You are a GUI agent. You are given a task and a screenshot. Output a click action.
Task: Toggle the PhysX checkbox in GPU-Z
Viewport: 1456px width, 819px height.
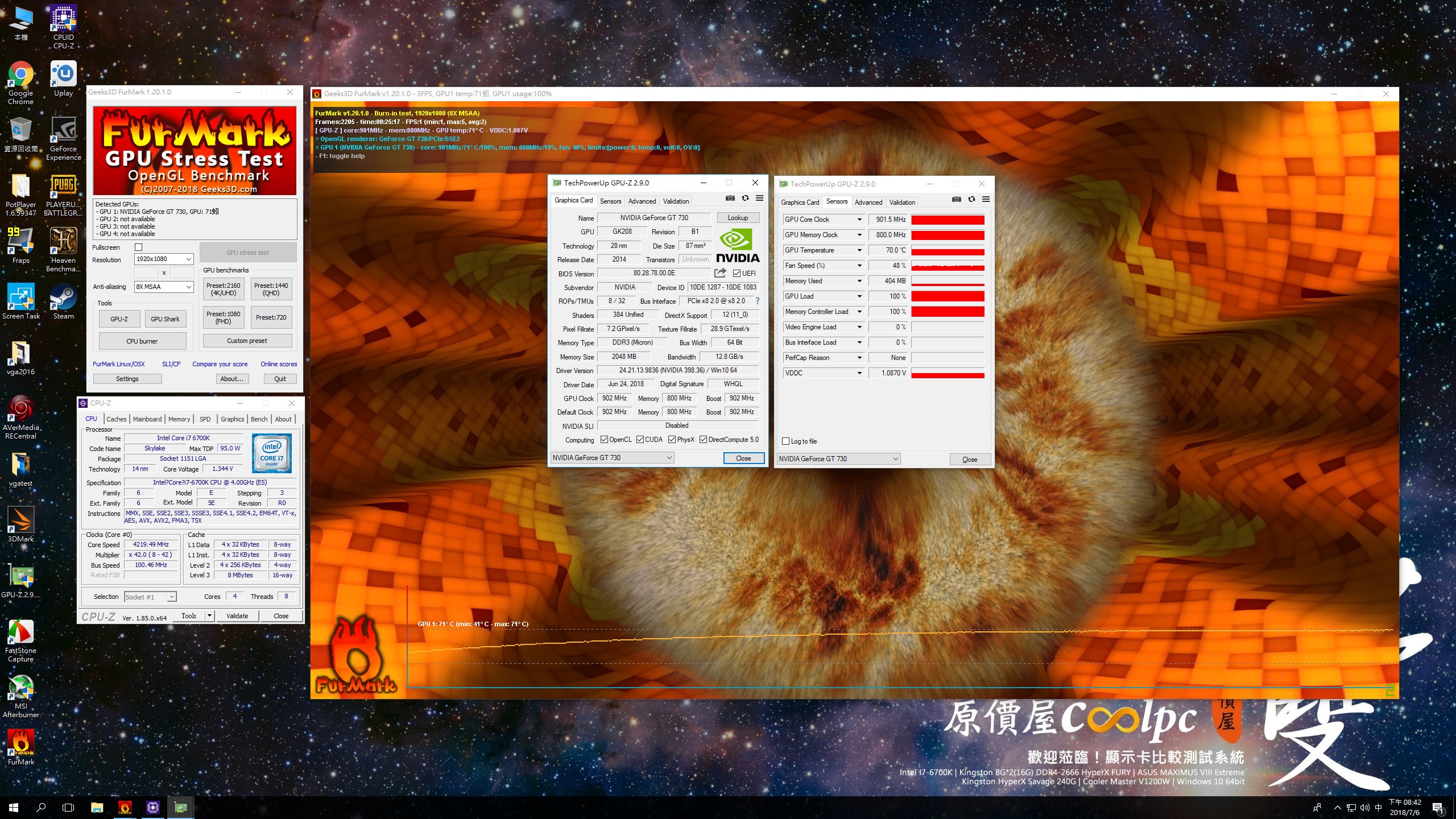672,440
